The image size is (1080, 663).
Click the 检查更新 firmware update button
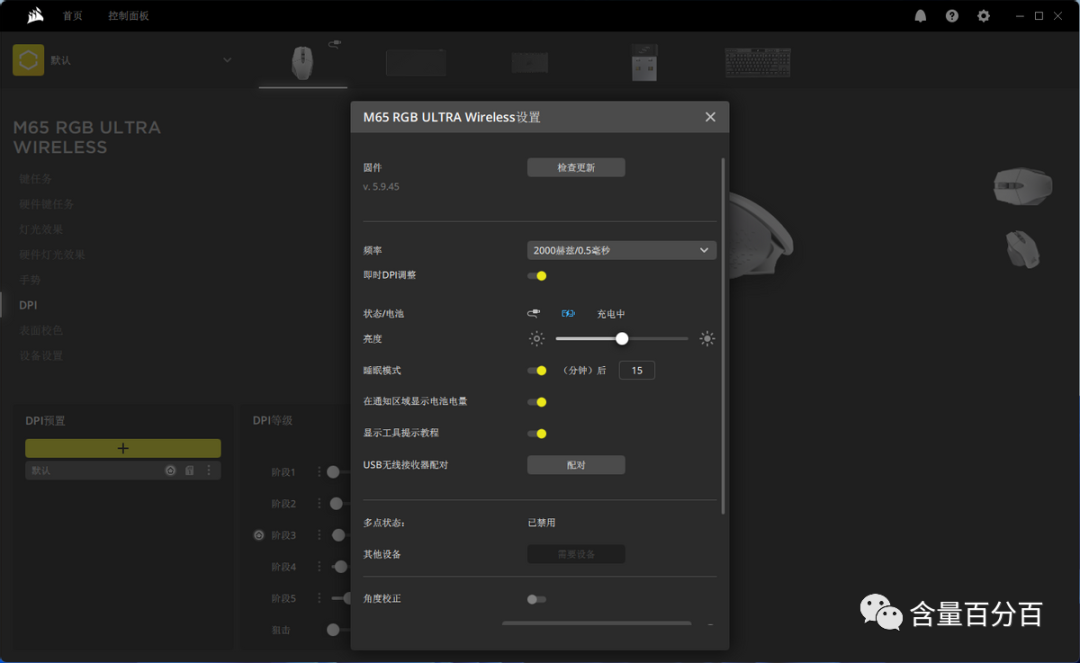coord(576,167)
